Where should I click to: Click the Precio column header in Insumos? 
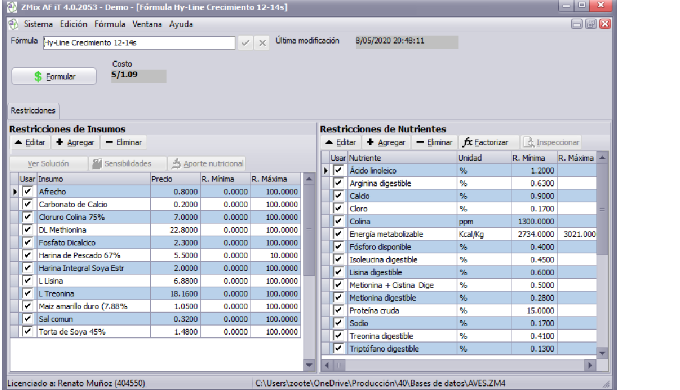175,179
